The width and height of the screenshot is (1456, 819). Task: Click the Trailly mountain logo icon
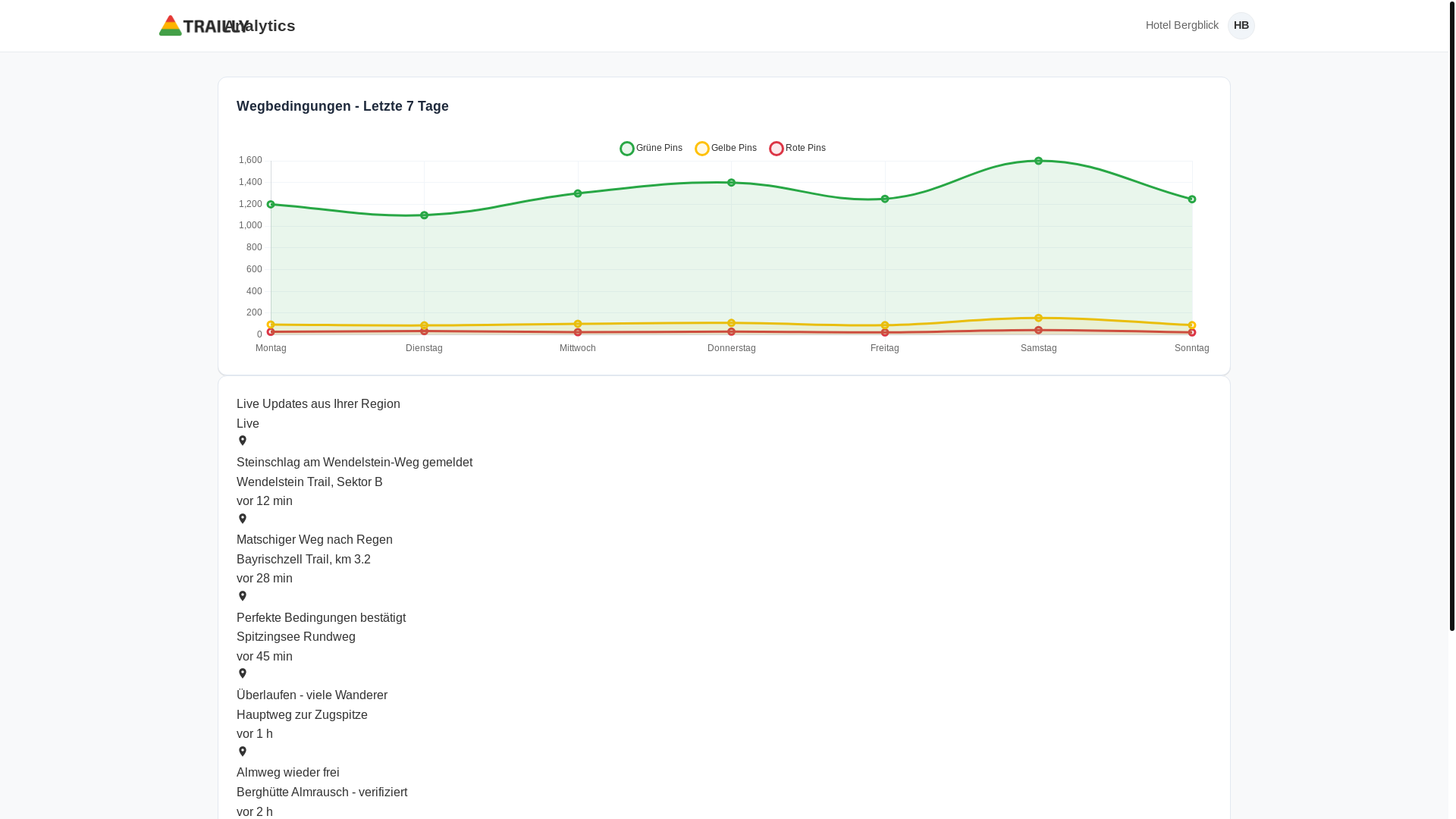pyautogui.click(x=170, y=26)
